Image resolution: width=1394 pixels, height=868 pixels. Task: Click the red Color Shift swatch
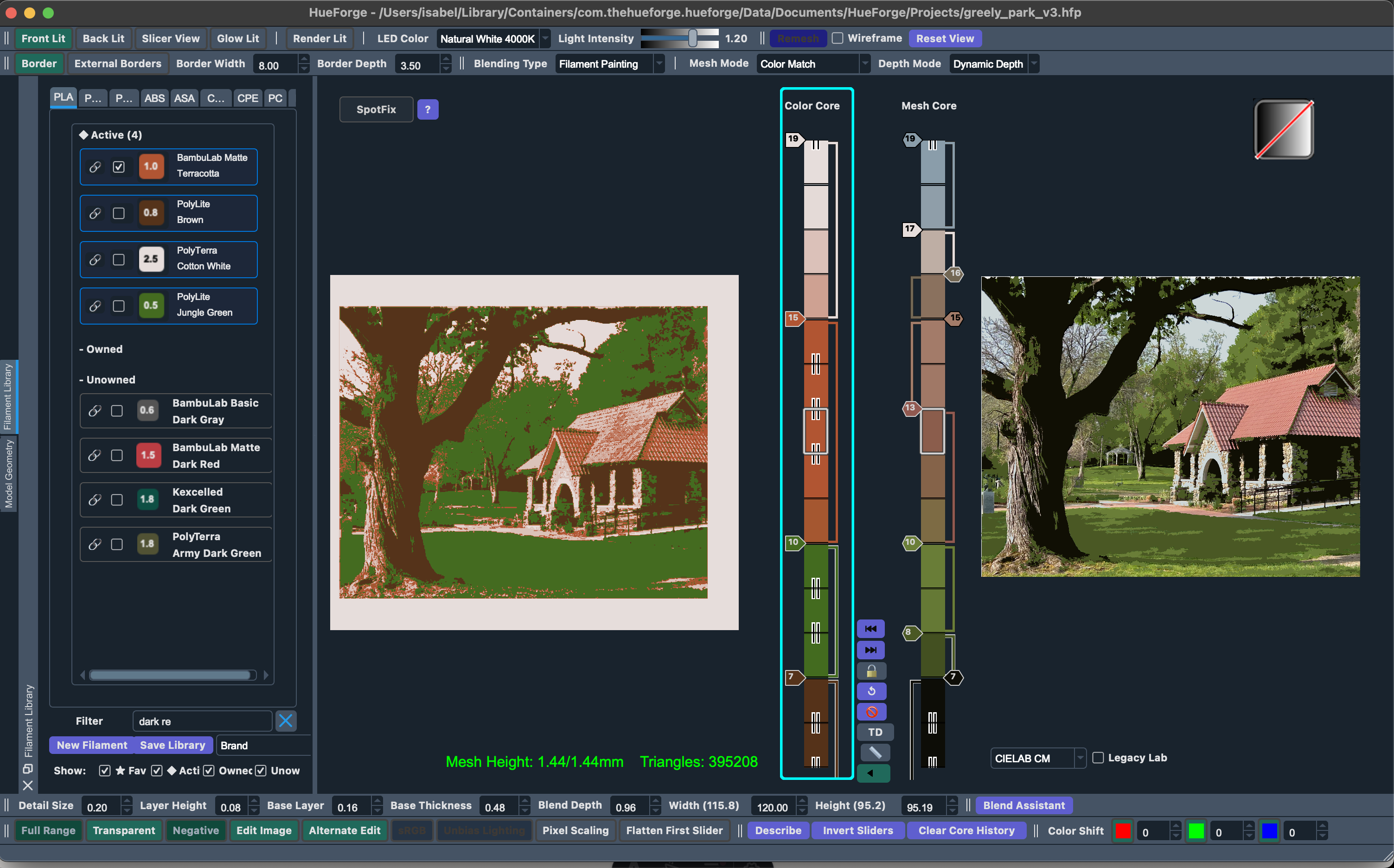click(1123, 831)
